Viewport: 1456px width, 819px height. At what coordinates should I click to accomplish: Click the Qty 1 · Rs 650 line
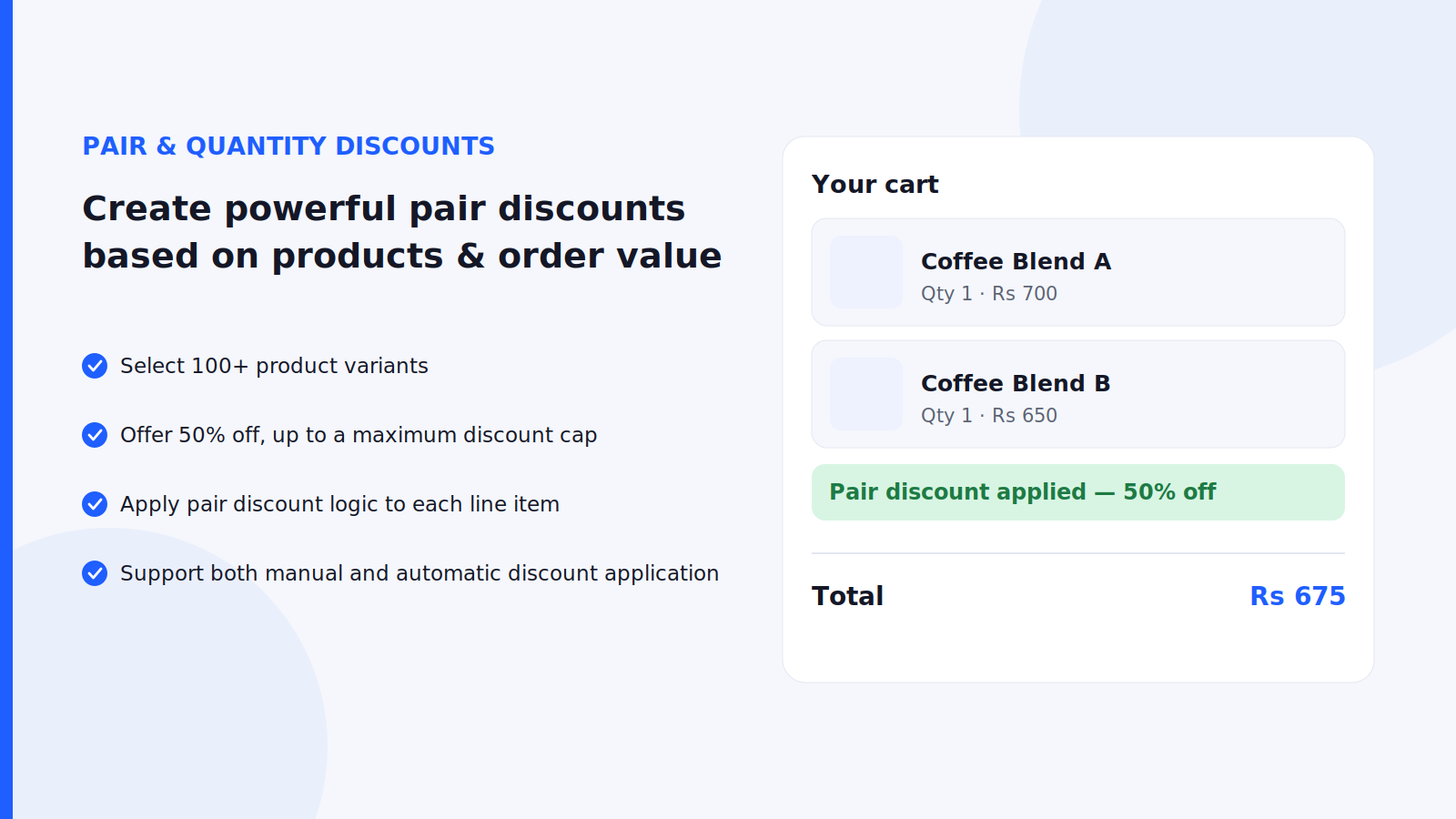tap(989, 416)
